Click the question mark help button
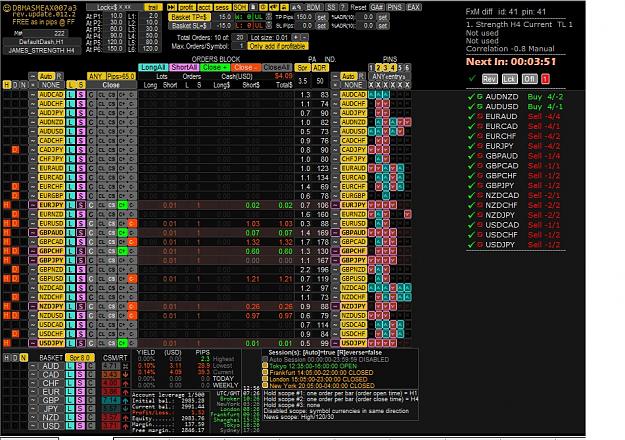 tap(343, 7)
